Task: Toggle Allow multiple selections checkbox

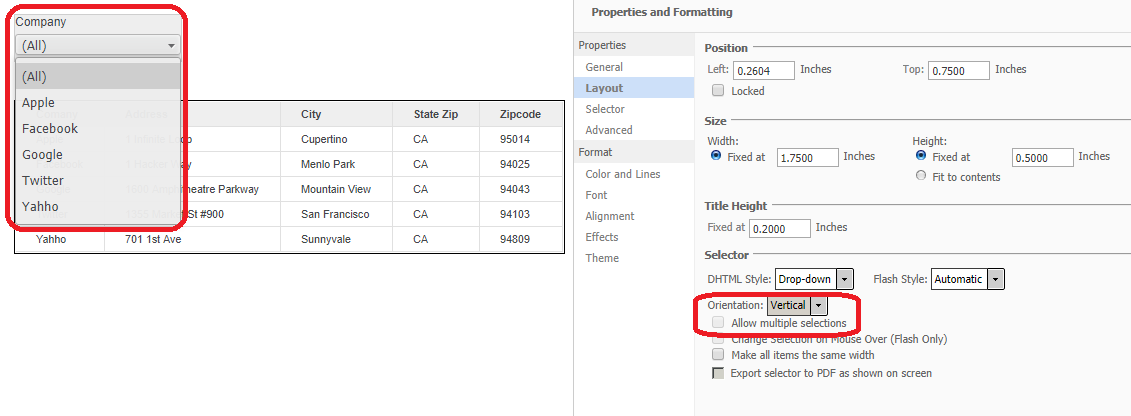Action: coord(718,323)
